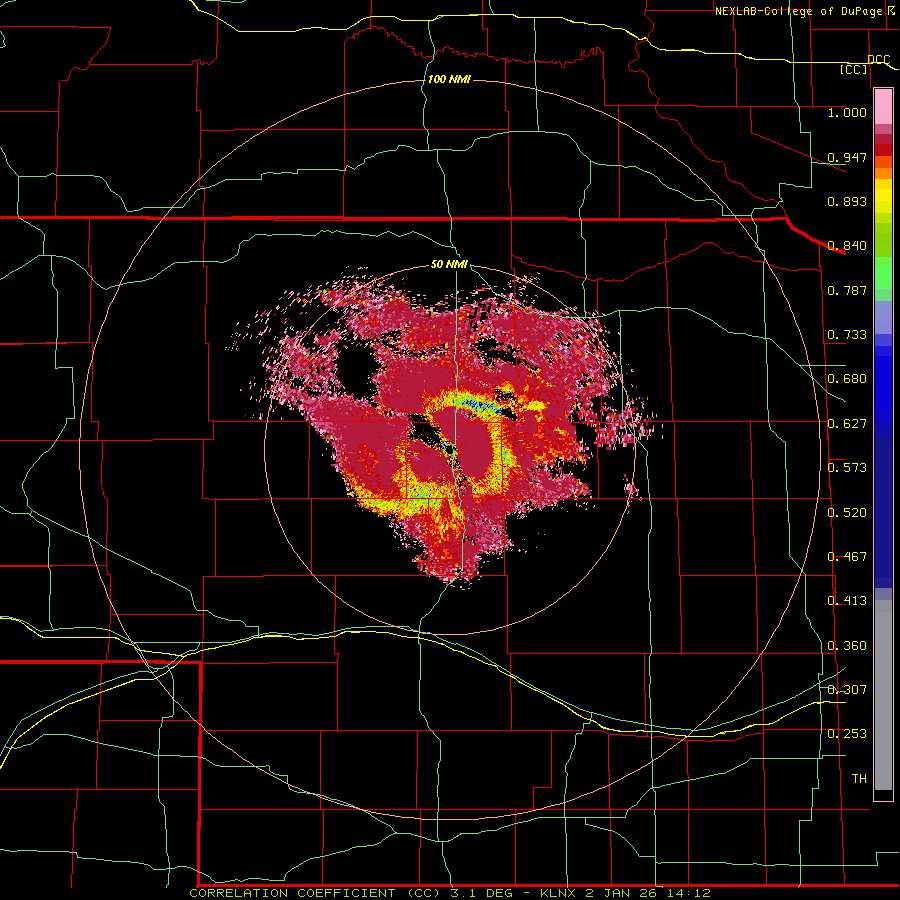900x900 pixels.
Task: Click the 0.893 scale value
Action: [x=847, y=201]
